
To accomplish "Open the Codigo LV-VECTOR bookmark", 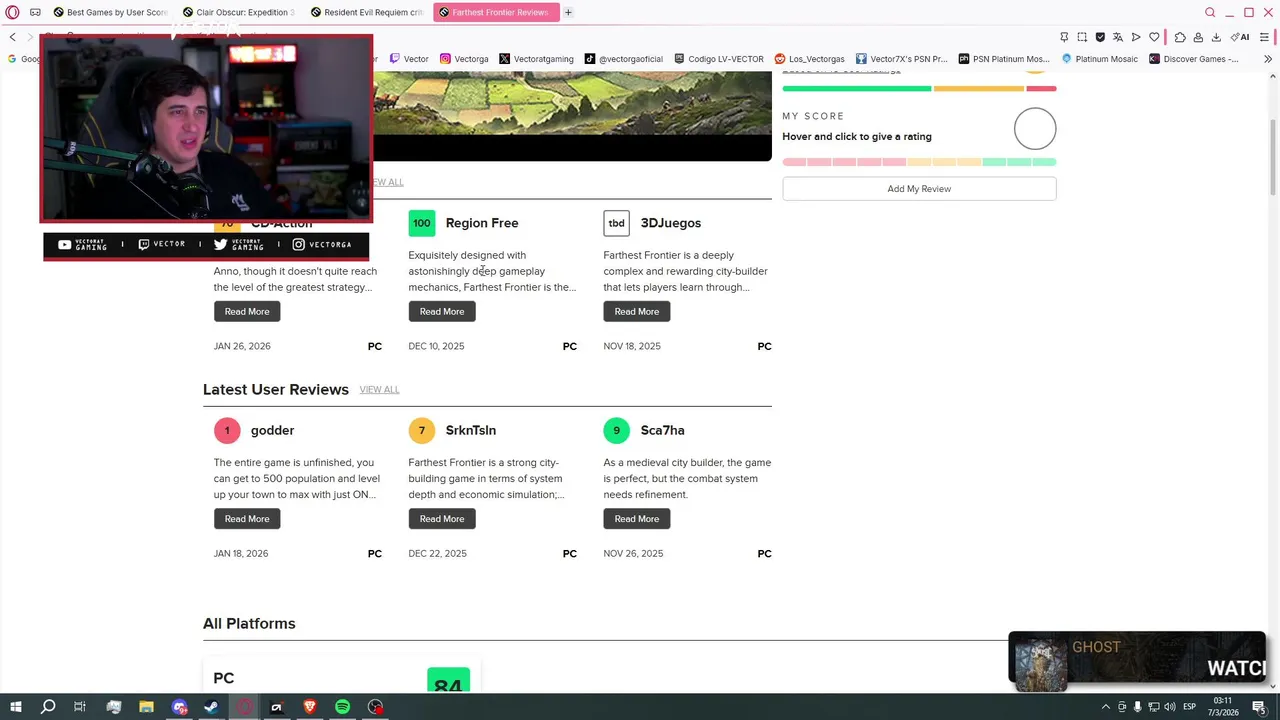I will [719, 59].
